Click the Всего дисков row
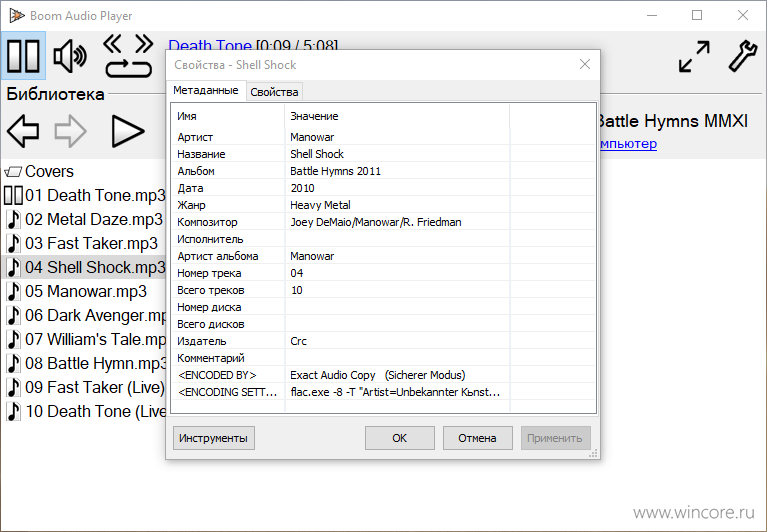The width and height of the screenshot is (767, 532). click(x=384, y=324)
